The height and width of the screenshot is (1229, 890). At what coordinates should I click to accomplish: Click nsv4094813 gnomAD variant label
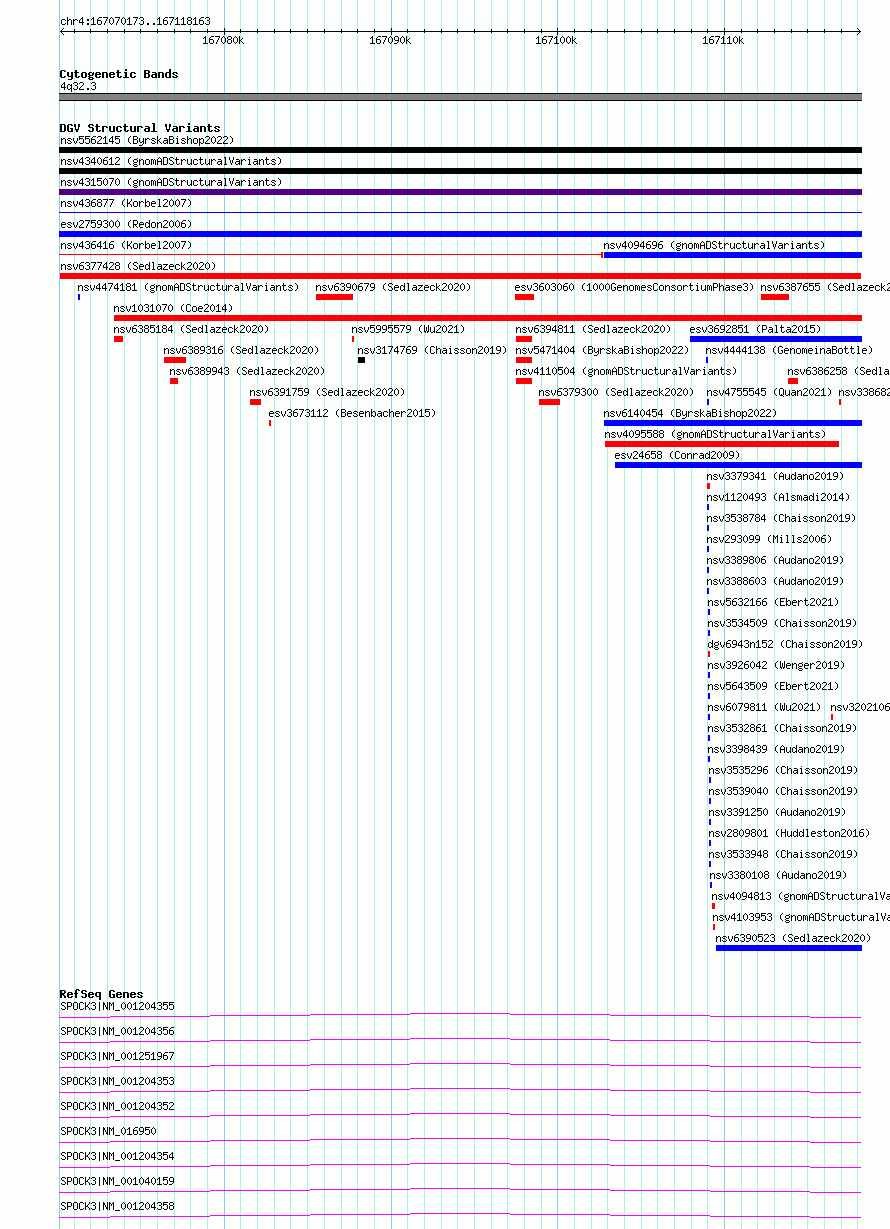pyautogui.click(x=800, y=896)
